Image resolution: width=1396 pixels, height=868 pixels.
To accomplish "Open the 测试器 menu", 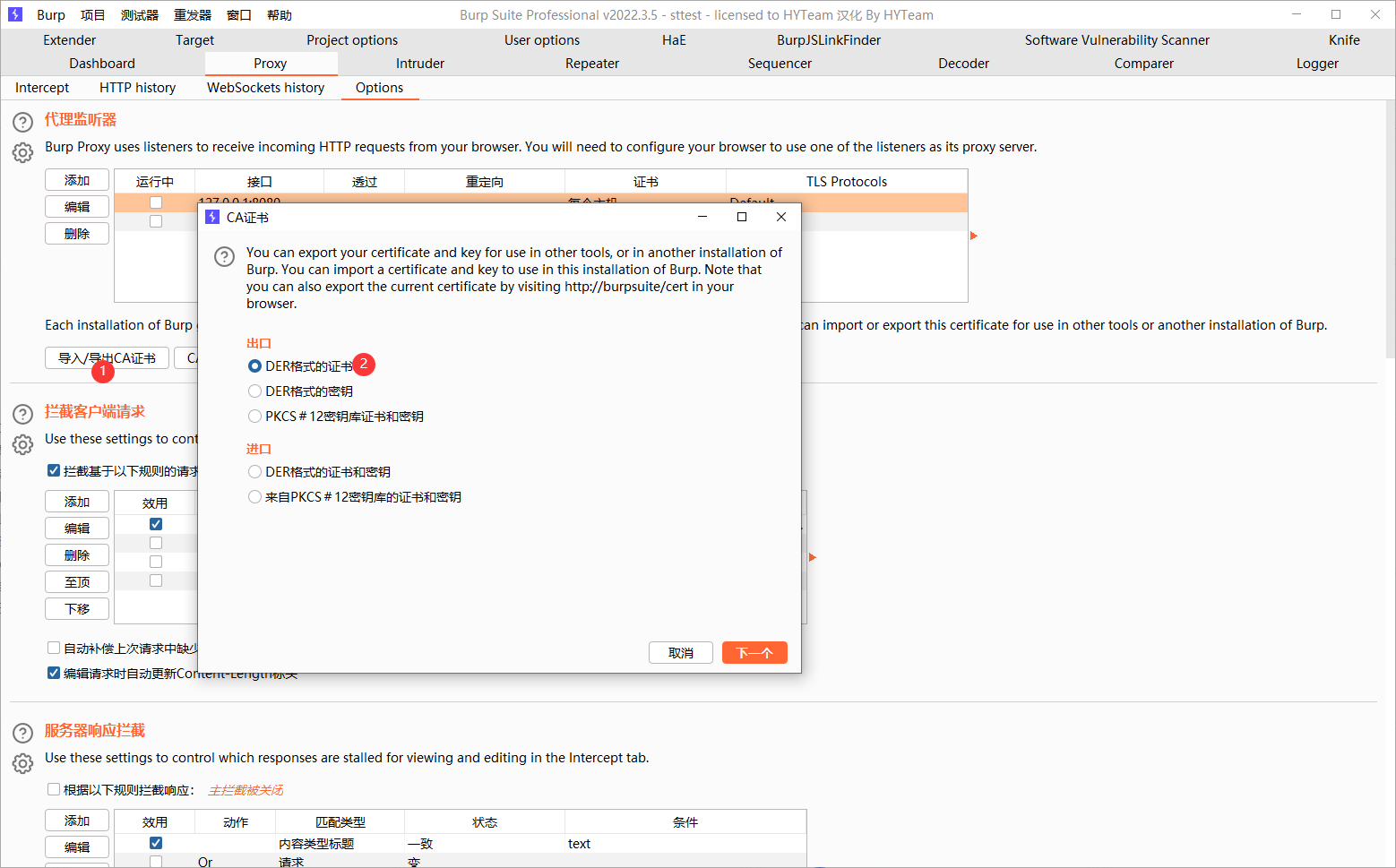I will point(140,15).
